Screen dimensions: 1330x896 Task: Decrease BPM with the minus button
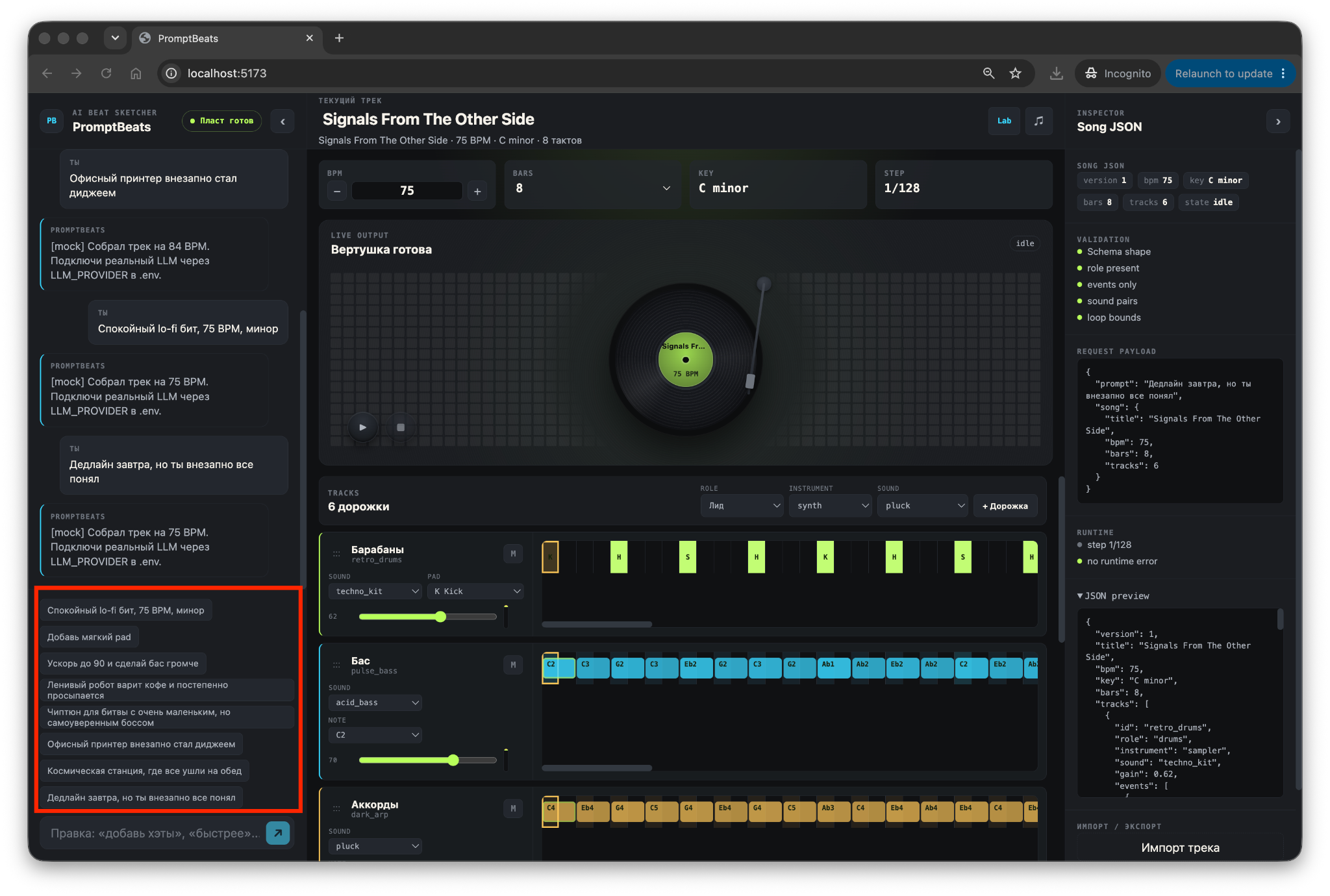pos(337,191)
